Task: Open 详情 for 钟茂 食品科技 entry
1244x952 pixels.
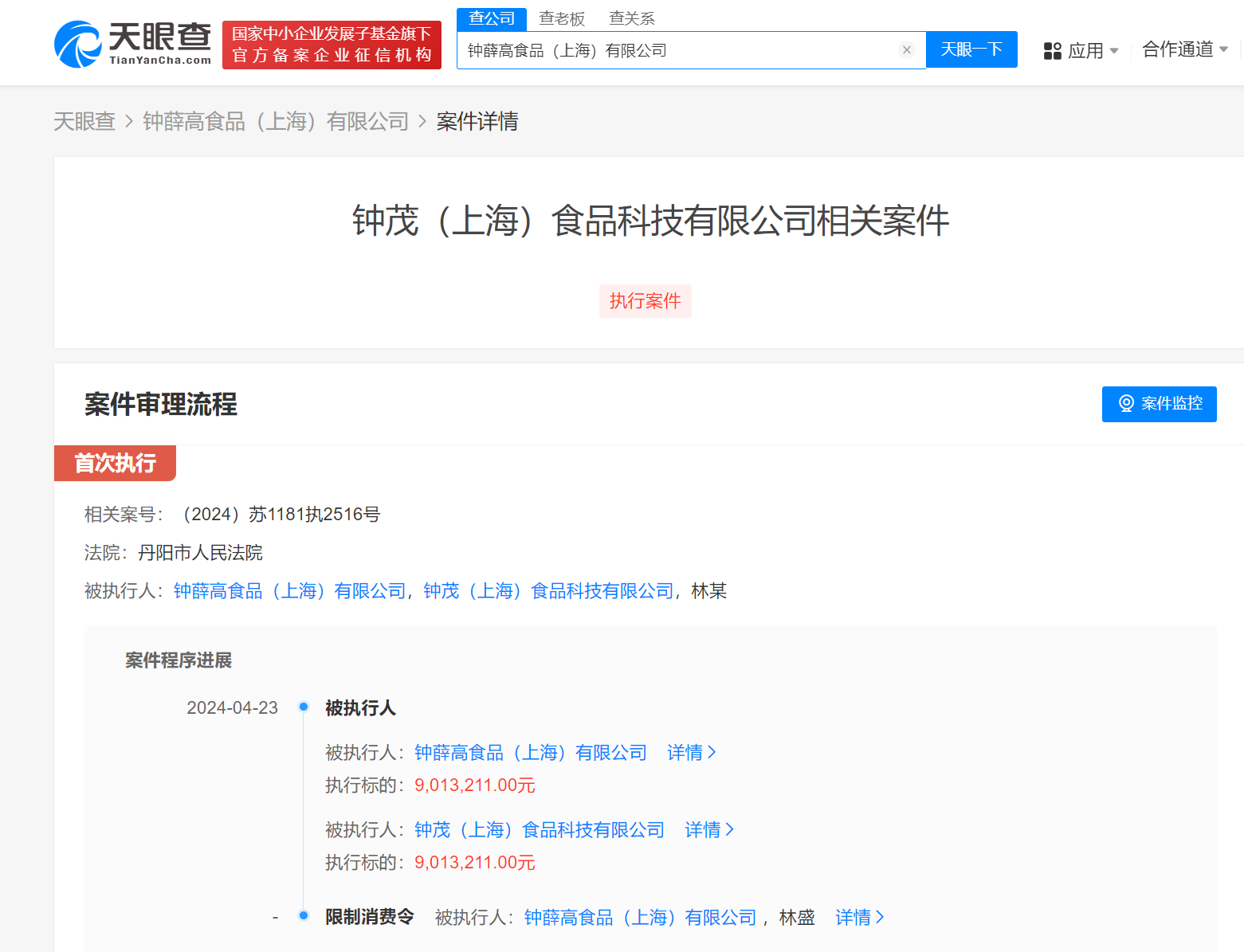Action: (x=708, y=830)
